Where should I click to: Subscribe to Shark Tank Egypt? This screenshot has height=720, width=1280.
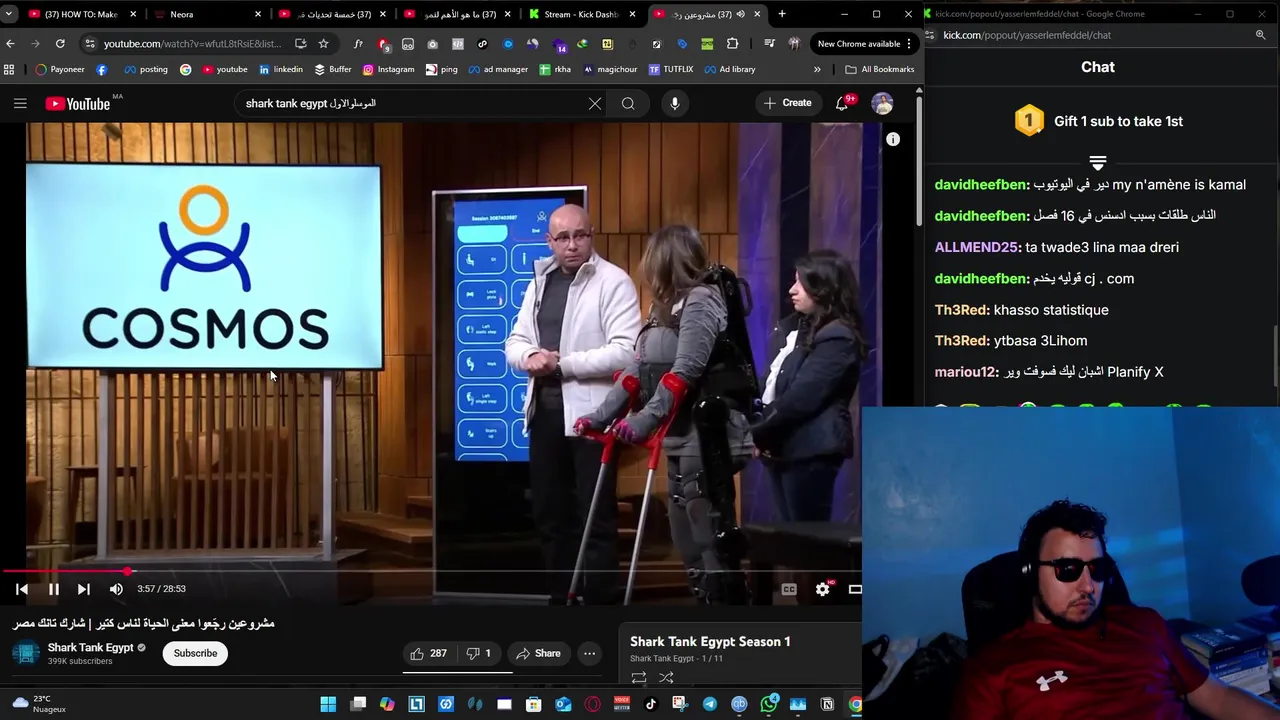click(195, 653)
